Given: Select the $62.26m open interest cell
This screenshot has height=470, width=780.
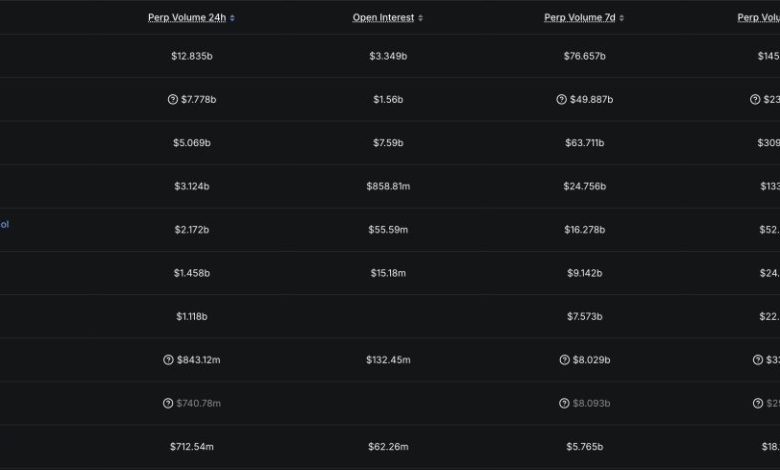Looking at the screenshot, I should 388,446.
